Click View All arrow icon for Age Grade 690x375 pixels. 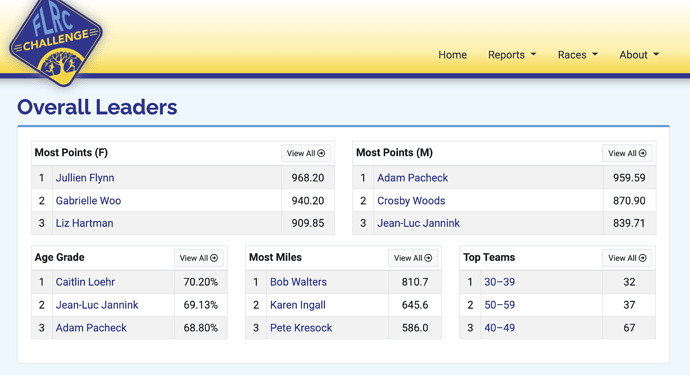(x=214, y=258)
